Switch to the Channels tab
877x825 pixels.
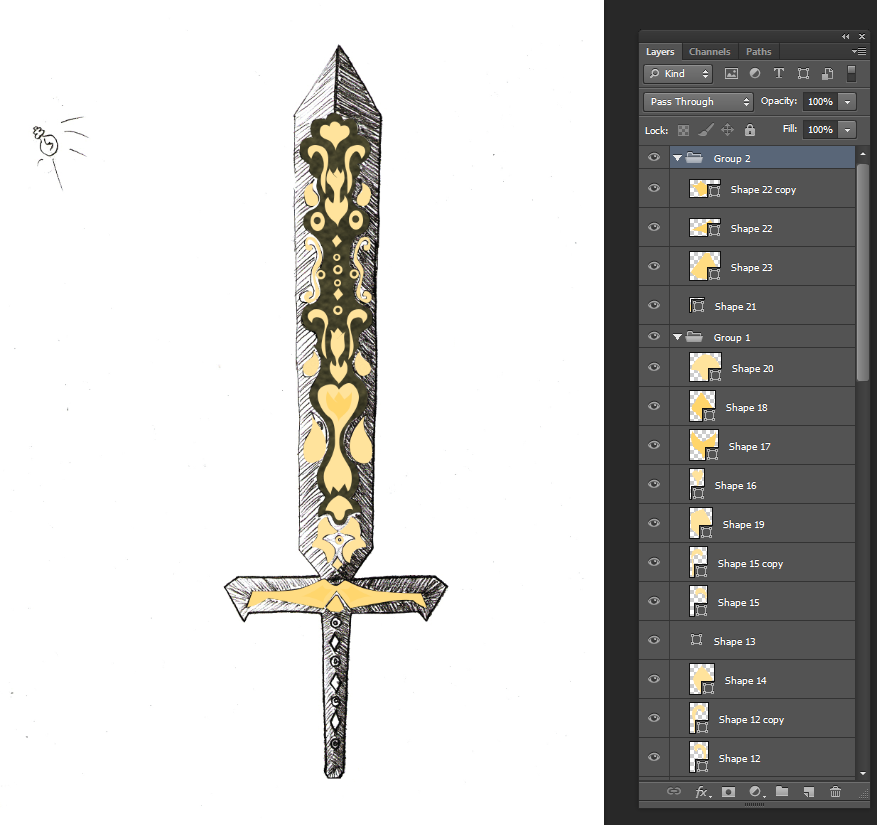click(x=709, y=51)
